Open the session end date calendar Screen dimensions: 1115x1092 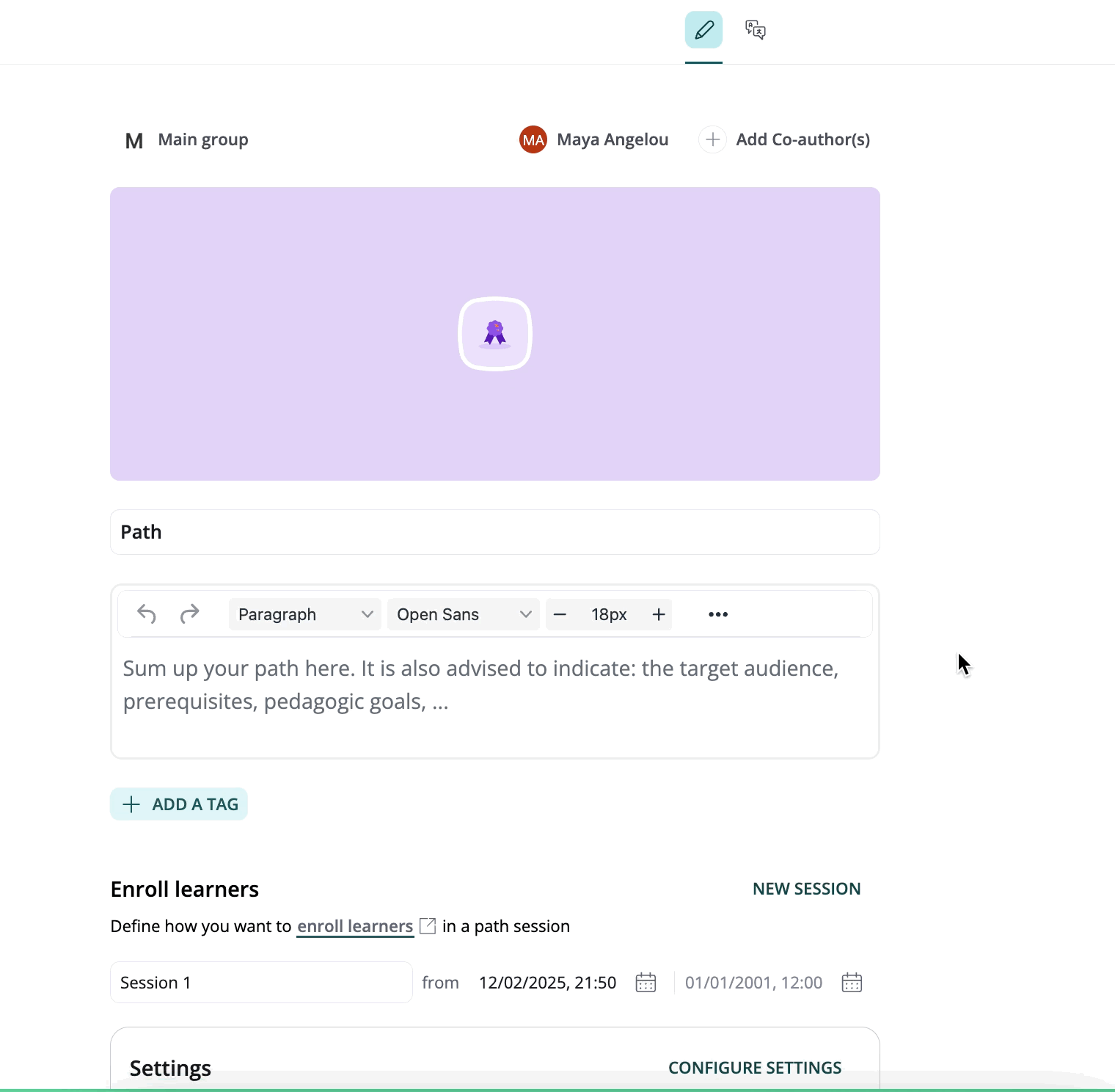852,983
